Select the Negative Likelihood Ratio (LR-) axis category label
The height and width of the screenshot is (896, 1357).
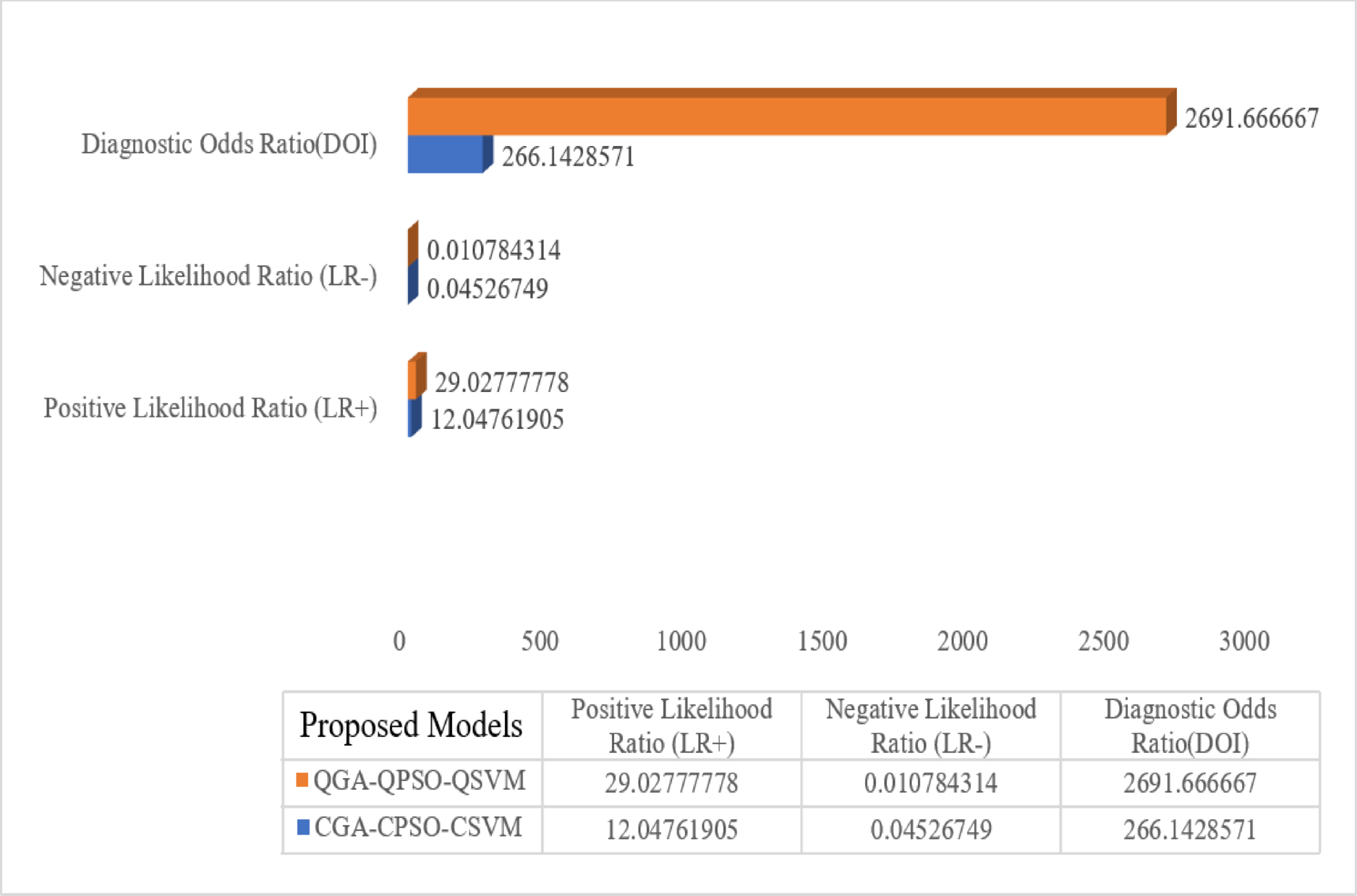pyautogui.click(x=208, y=276)
